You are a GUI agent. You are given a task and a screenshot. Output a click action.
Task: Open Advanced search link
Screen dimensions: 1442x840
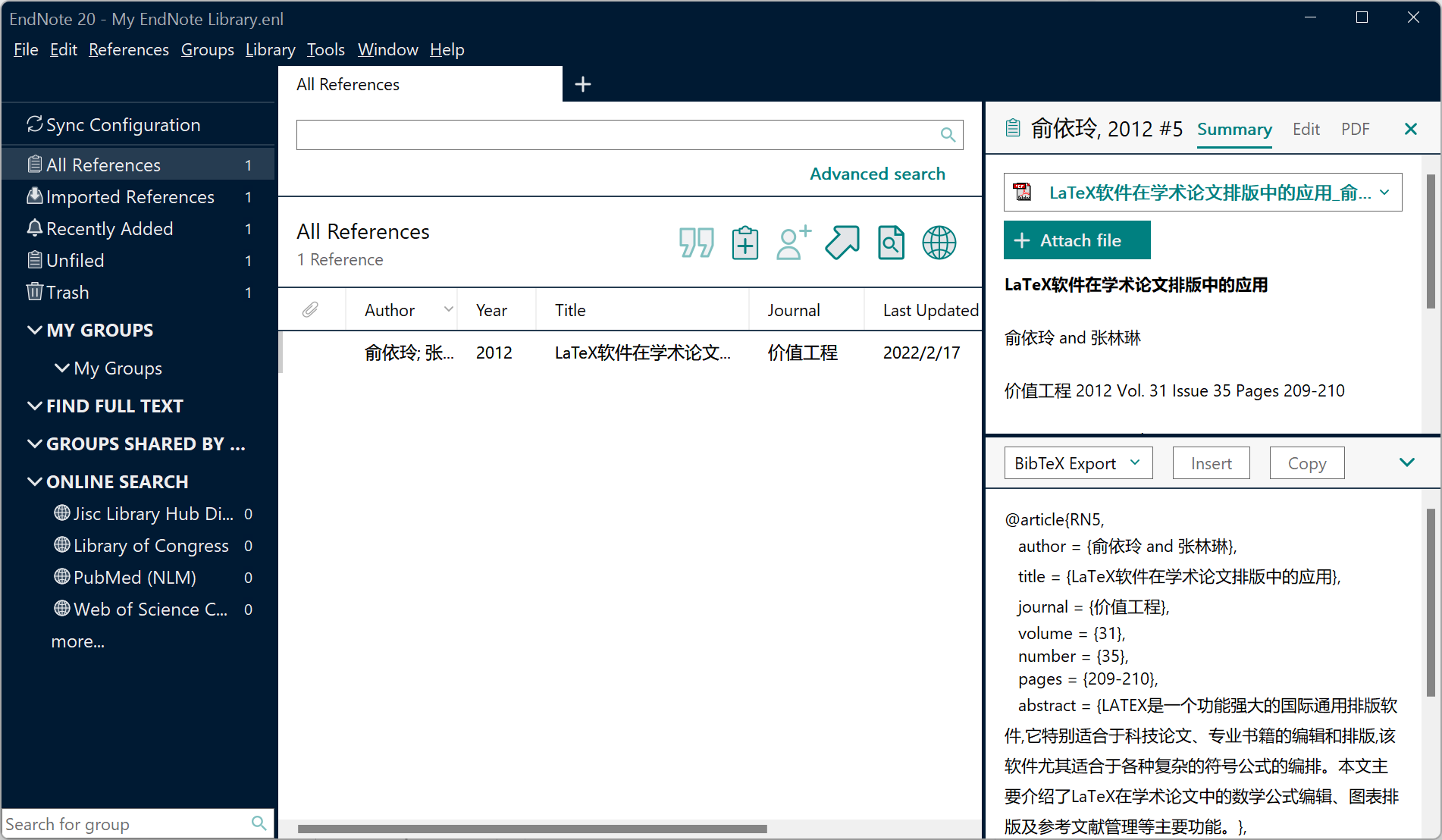tap(877, 174)
